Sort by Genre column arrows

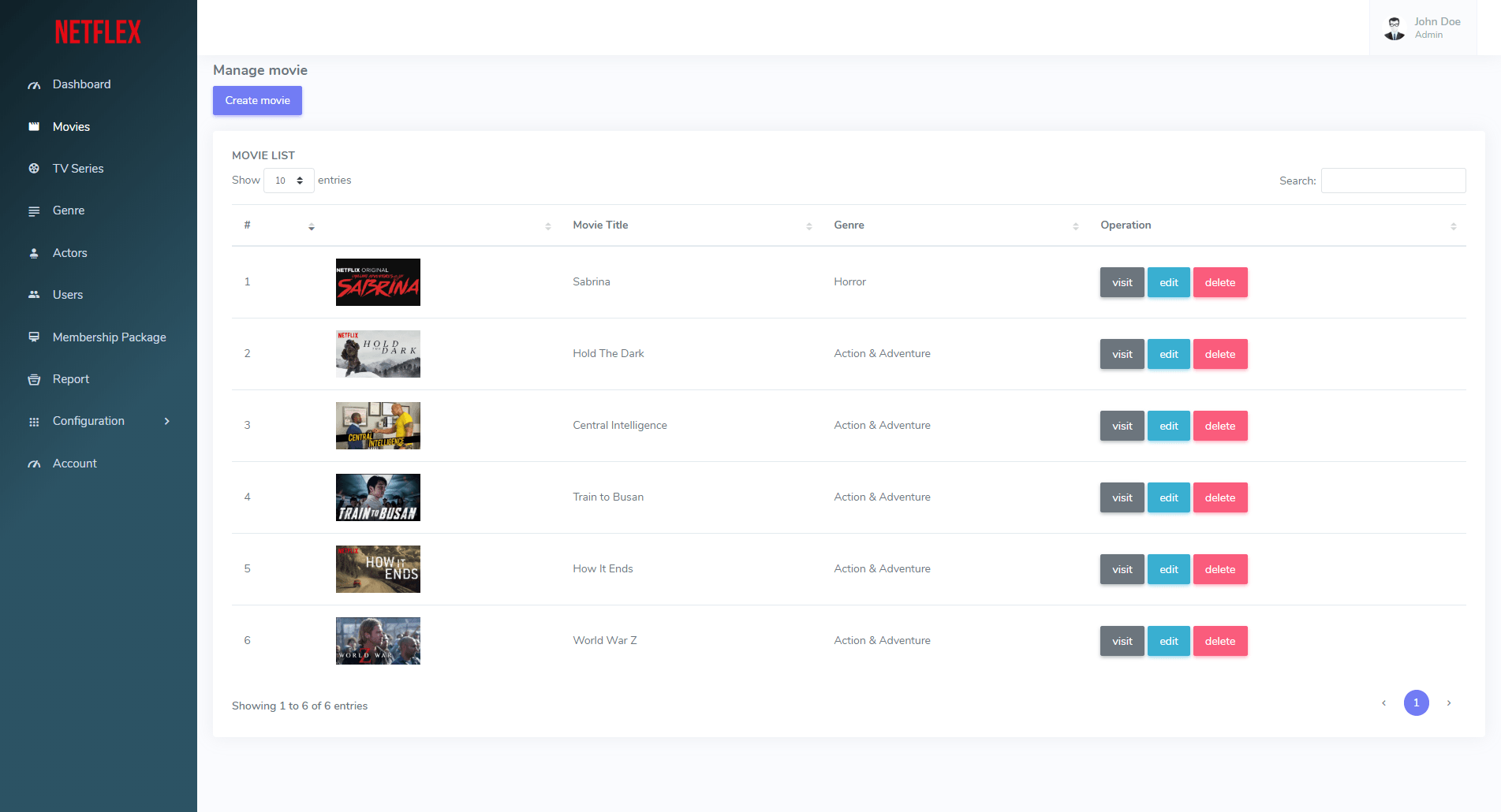click(x=1076, y=226)
